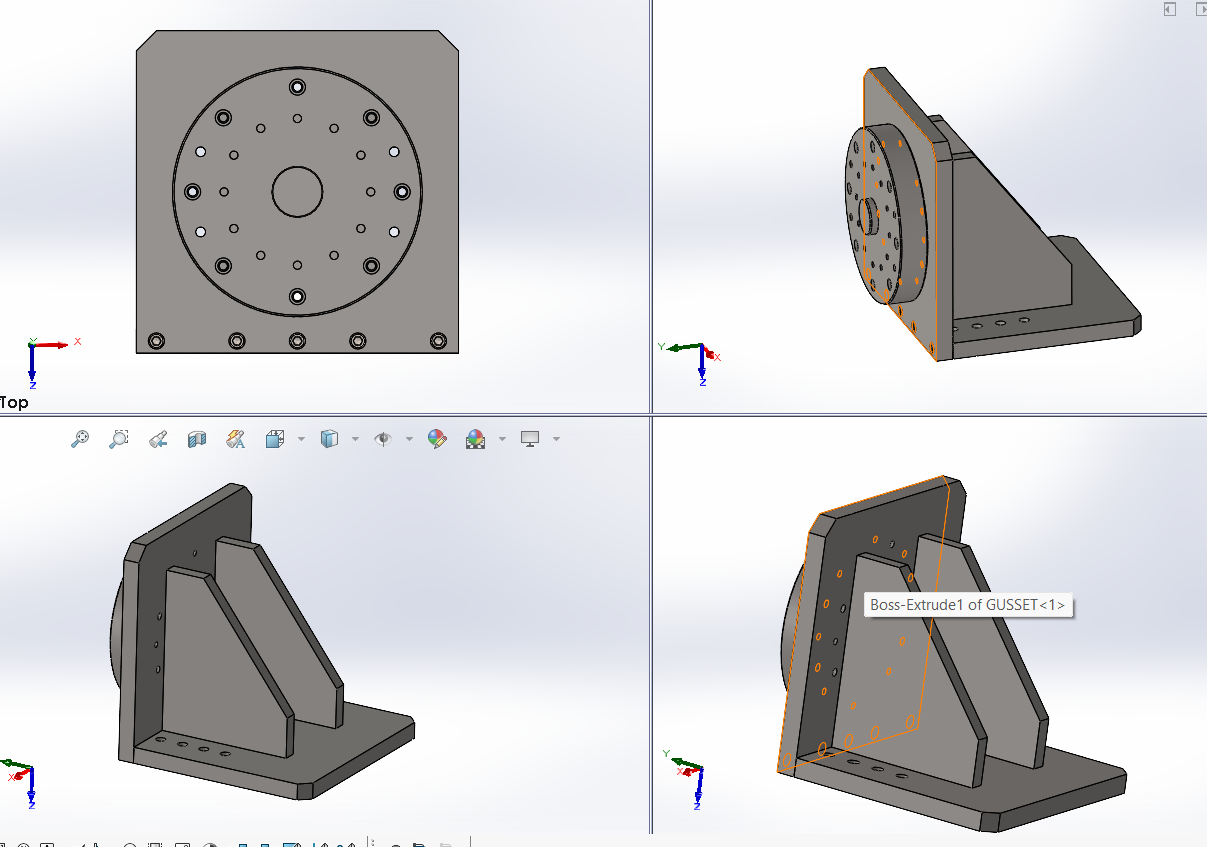Select the large center bore in Top view
The width and height of the screenshot is (1207, 847).
[x=297, y=191]
